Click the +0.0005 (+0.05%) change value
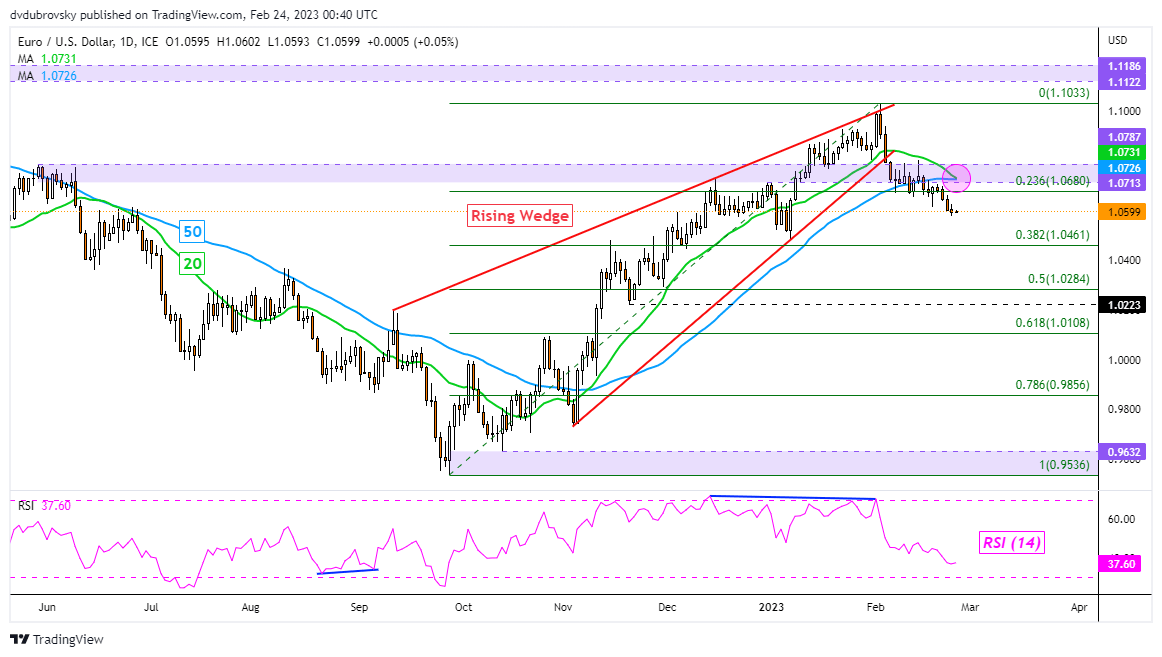The image size is (1162, 657). [411, 42]
